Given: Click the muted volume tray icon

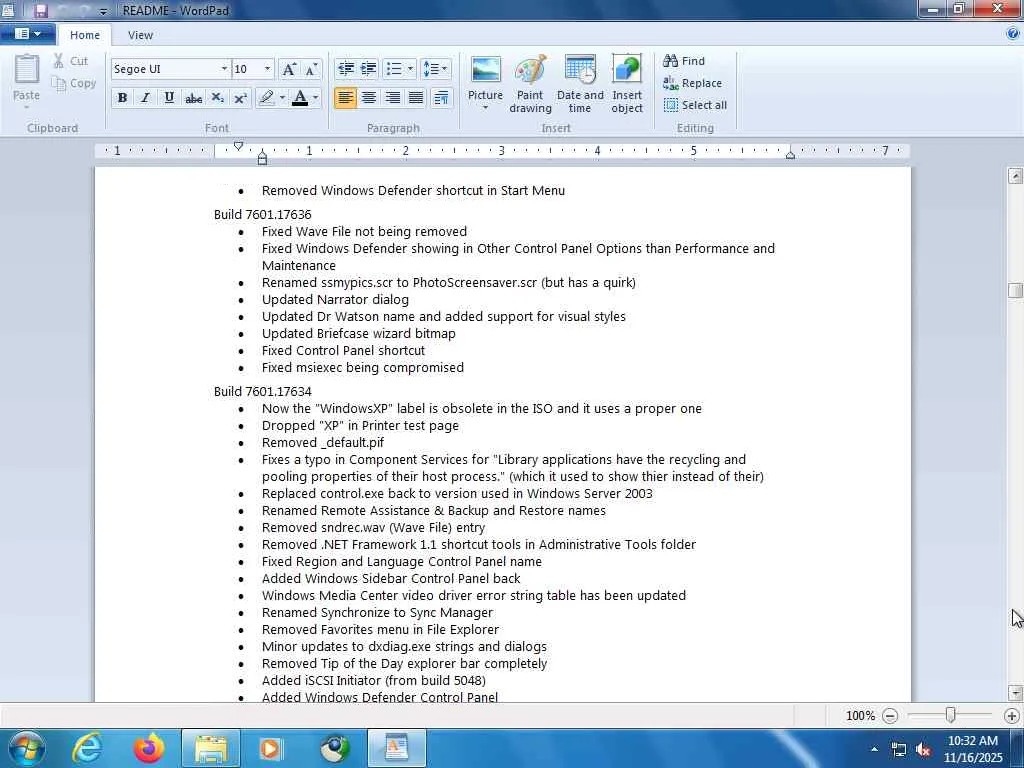Looking at the screenshot, I should click(x=923, y=750).
